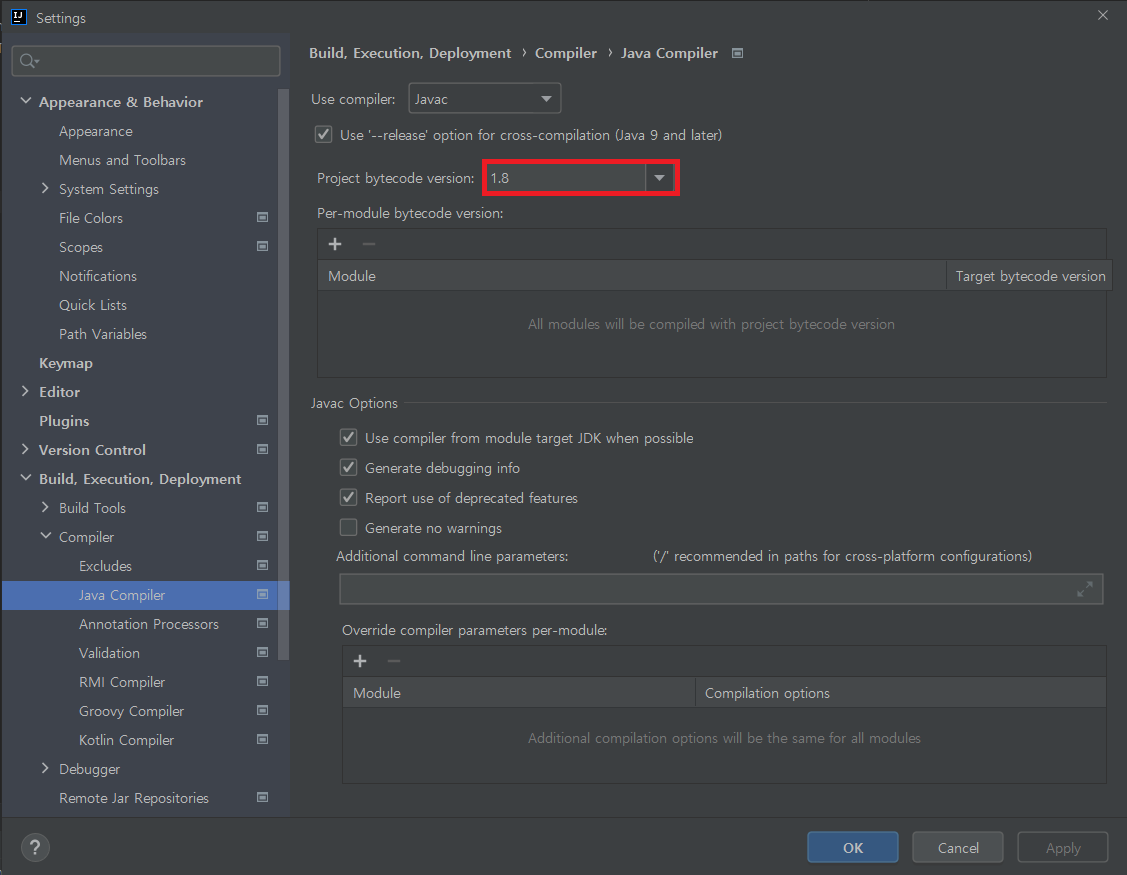Open help with the question mark icon
Image resolution: width=1127 pixels, height=875 pixels.
click(x=35, y=847)
